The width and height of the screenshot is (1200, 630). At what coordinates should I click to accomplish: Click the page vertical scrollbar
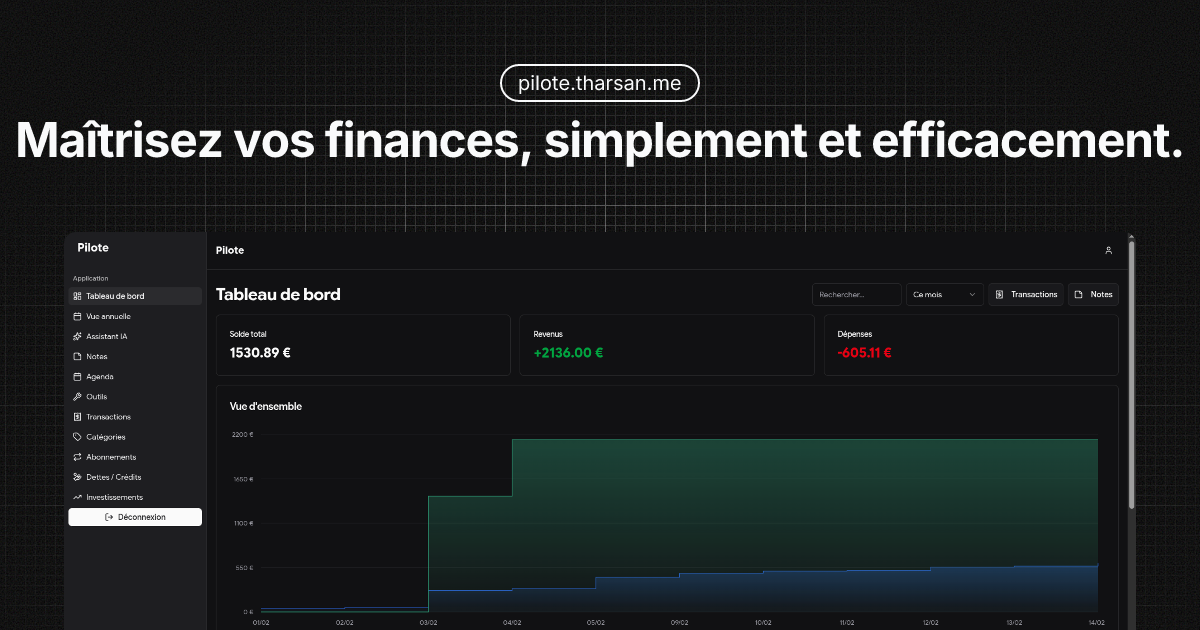click(1131, 380)
